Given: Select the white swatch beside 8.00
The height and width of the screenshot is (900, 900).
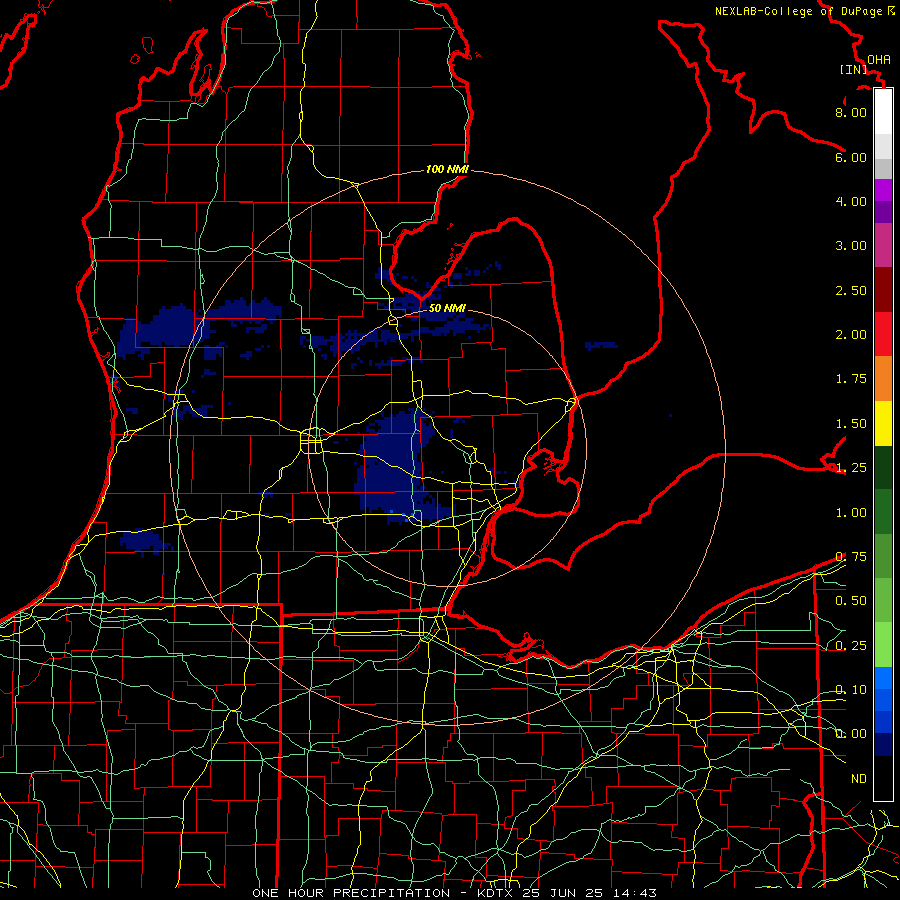Looking at the screenshot, I should (x=883, y=112).
